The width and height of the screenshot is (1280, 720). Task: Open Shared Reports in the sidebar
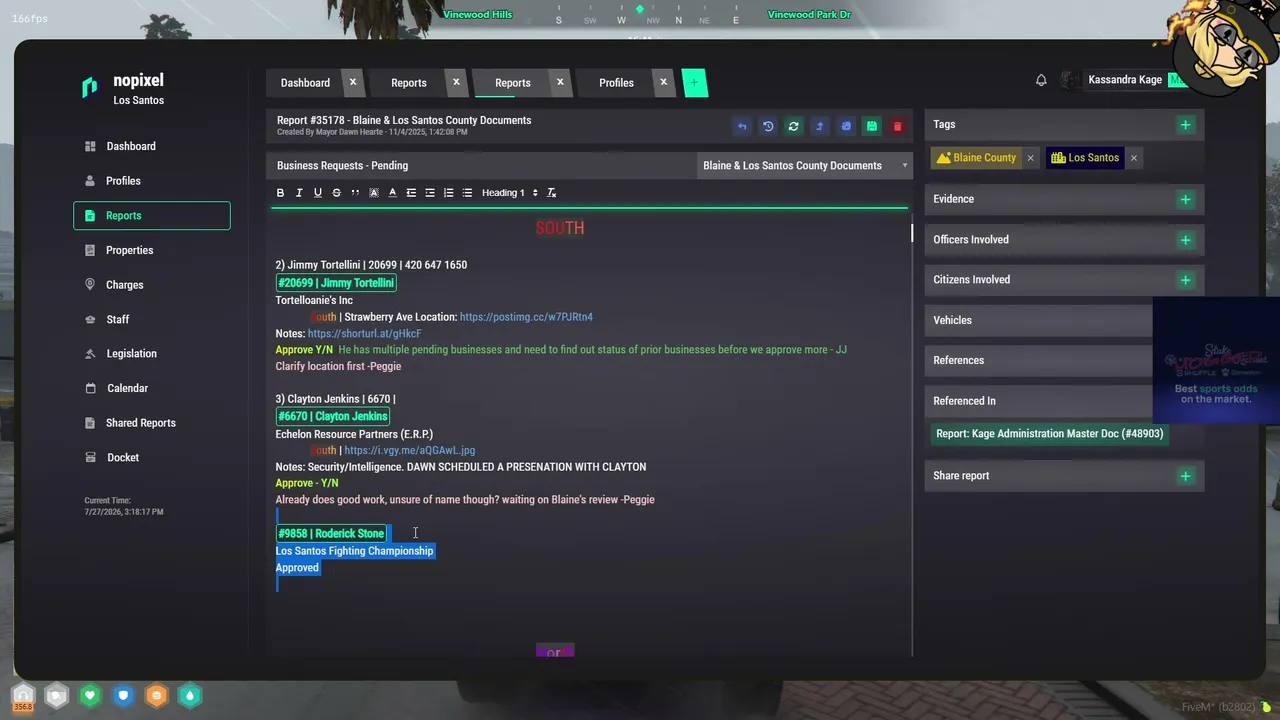[152, 423]
